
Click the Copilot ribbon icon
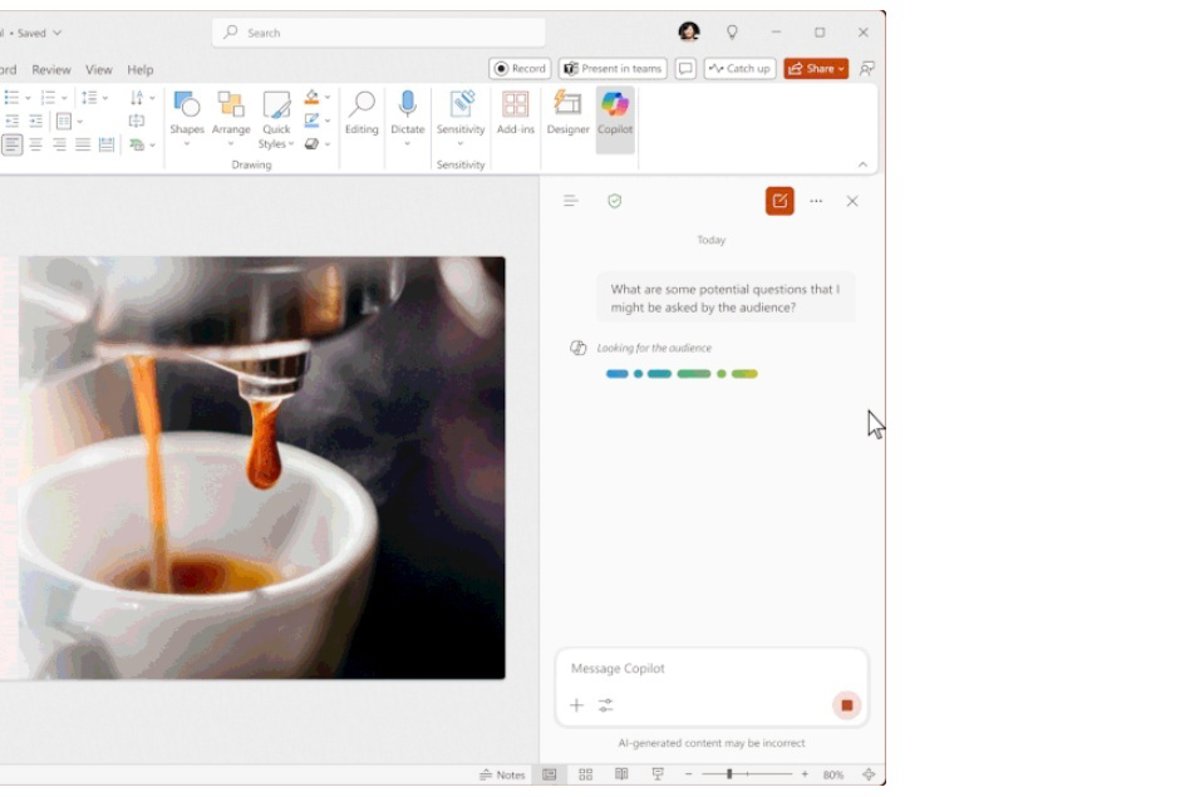pyautogui.click(x=615, y=112)
